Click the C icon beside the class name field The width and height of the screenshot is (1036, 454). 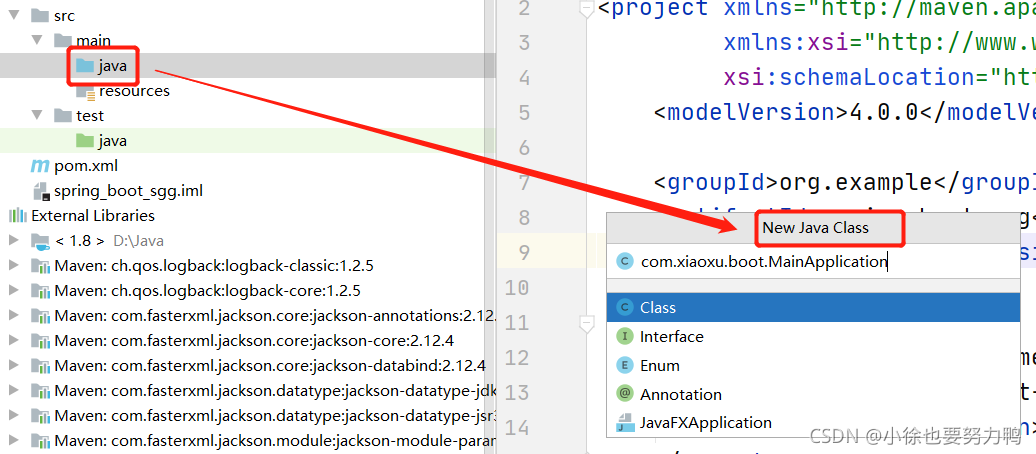(x=624, y=261)
